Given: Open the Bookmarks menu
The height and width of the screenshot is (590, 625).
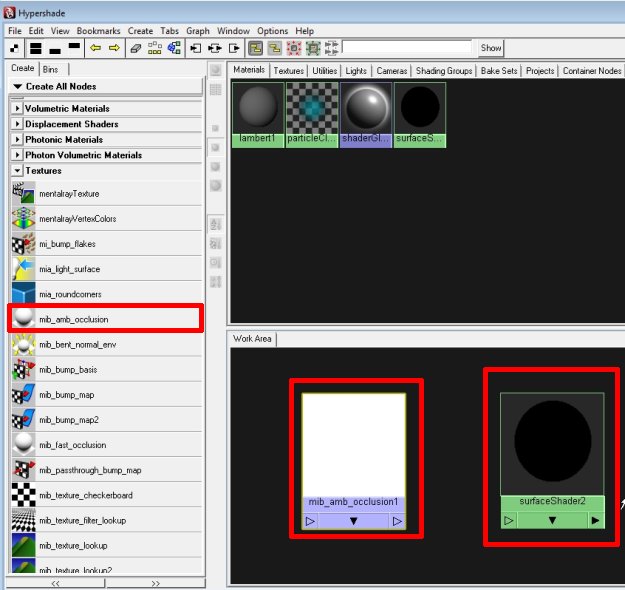Looking at the screenshot, I should (x=98, y=31).
